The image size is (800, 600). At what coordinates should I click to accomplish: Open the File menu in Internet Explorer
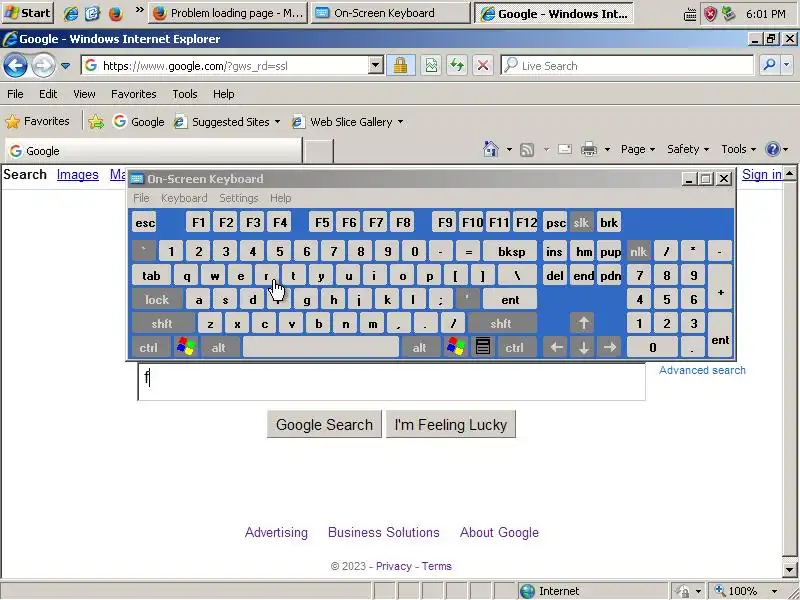pos(15,94)
